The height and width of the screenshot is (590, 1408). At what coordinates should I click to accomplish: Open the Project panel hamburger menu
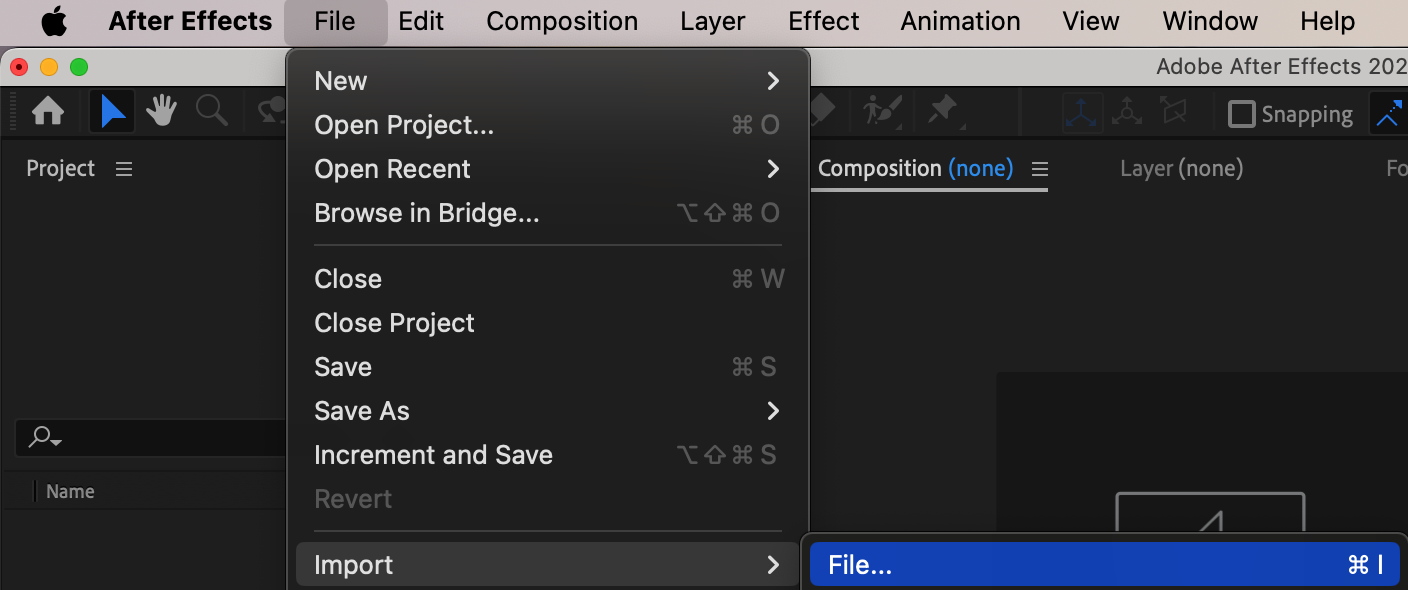point(124,169)
